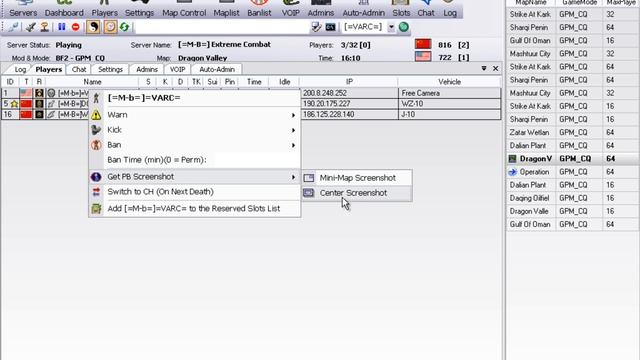Switch to the Settings tab
Screen dimensions: 640x360
tap(110, 69)
